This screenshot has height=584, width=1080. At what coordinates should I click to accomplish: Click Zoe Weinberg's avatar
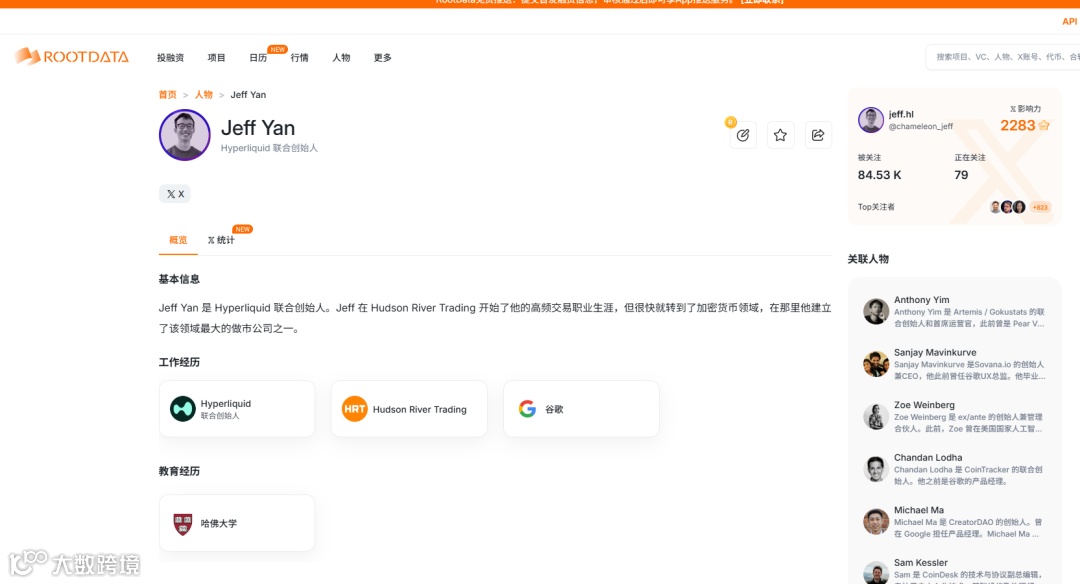[x=875, y=417]
